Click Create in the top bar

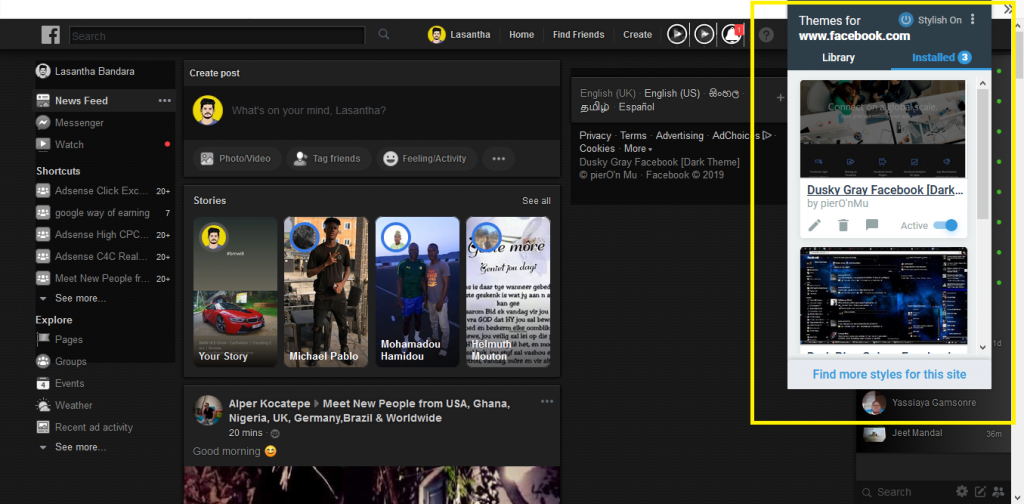(637, 35)
